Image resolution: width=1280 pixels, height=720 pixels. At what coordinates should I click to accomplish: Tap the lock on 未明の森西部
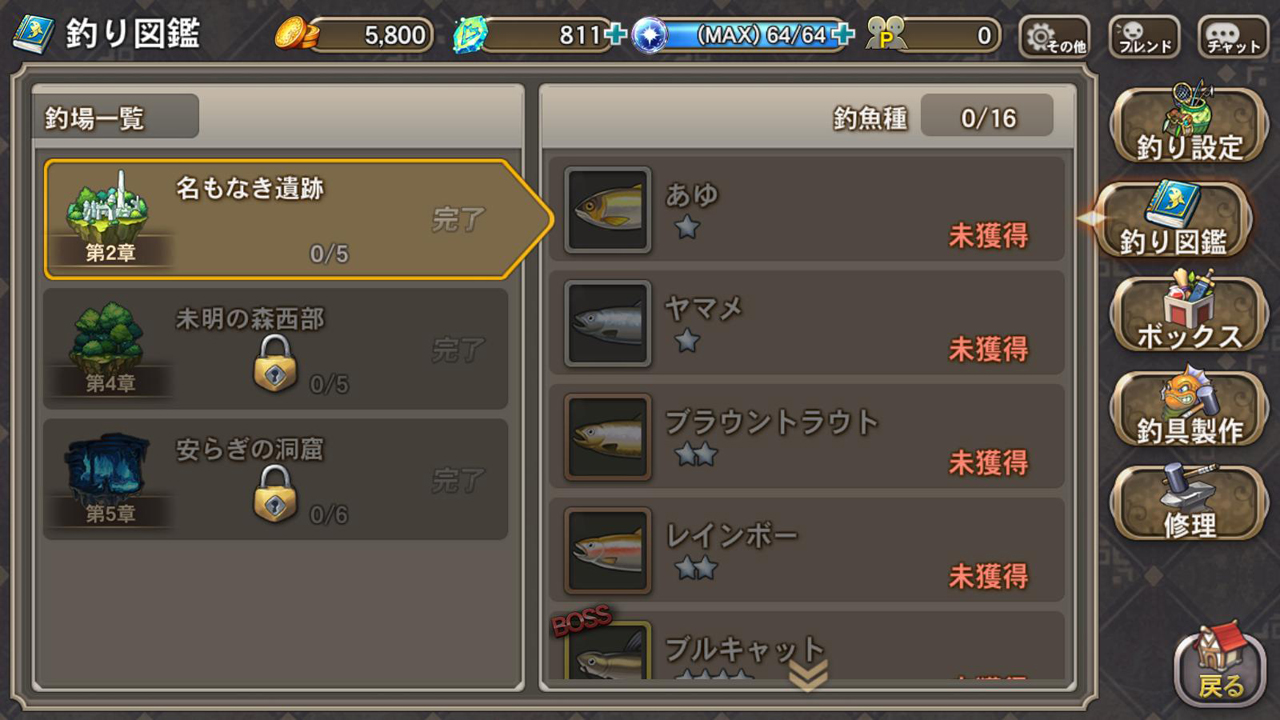coord(275,362)
